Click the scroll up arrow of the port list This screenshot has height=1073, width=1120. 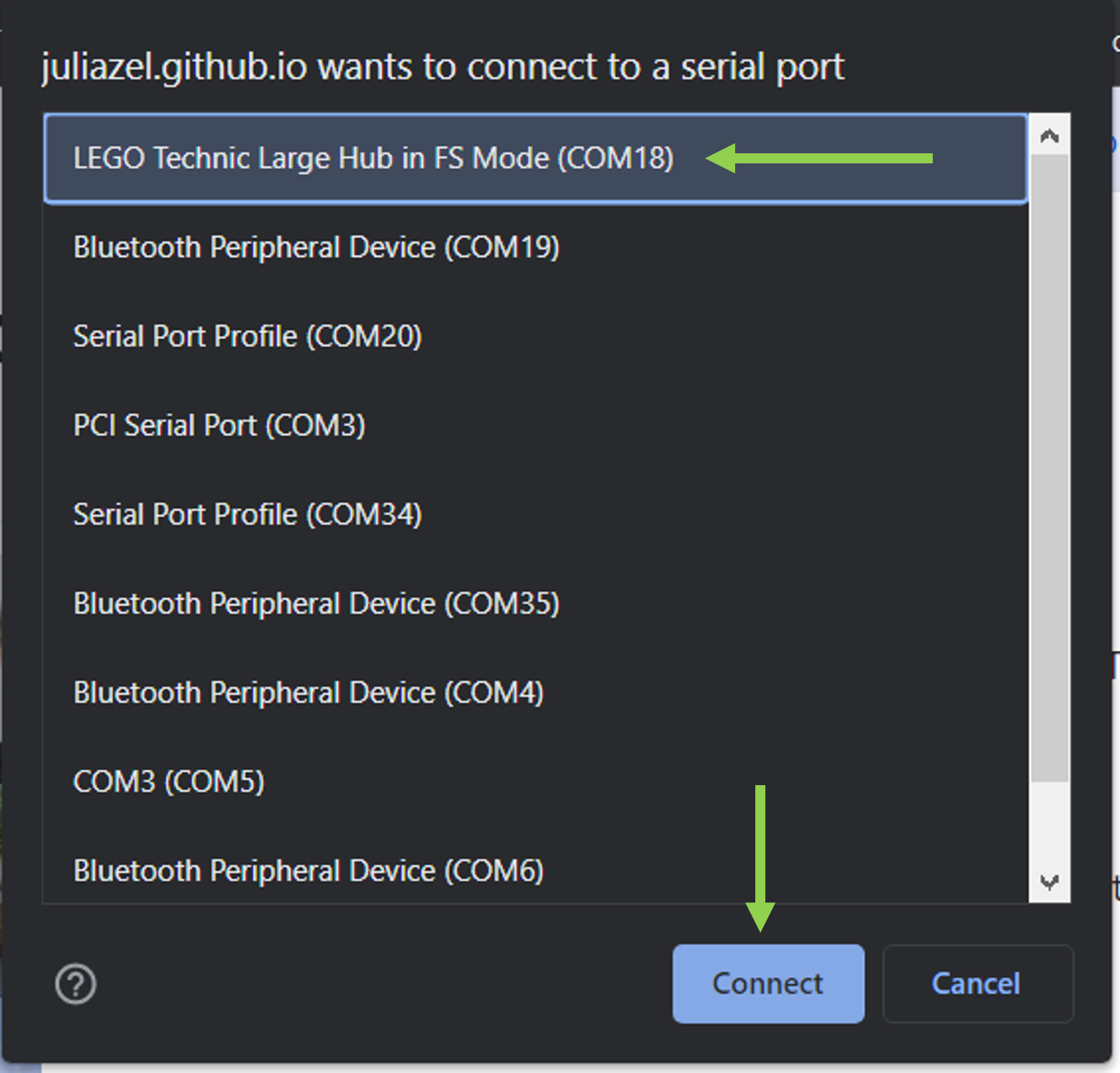point(1050,135)
